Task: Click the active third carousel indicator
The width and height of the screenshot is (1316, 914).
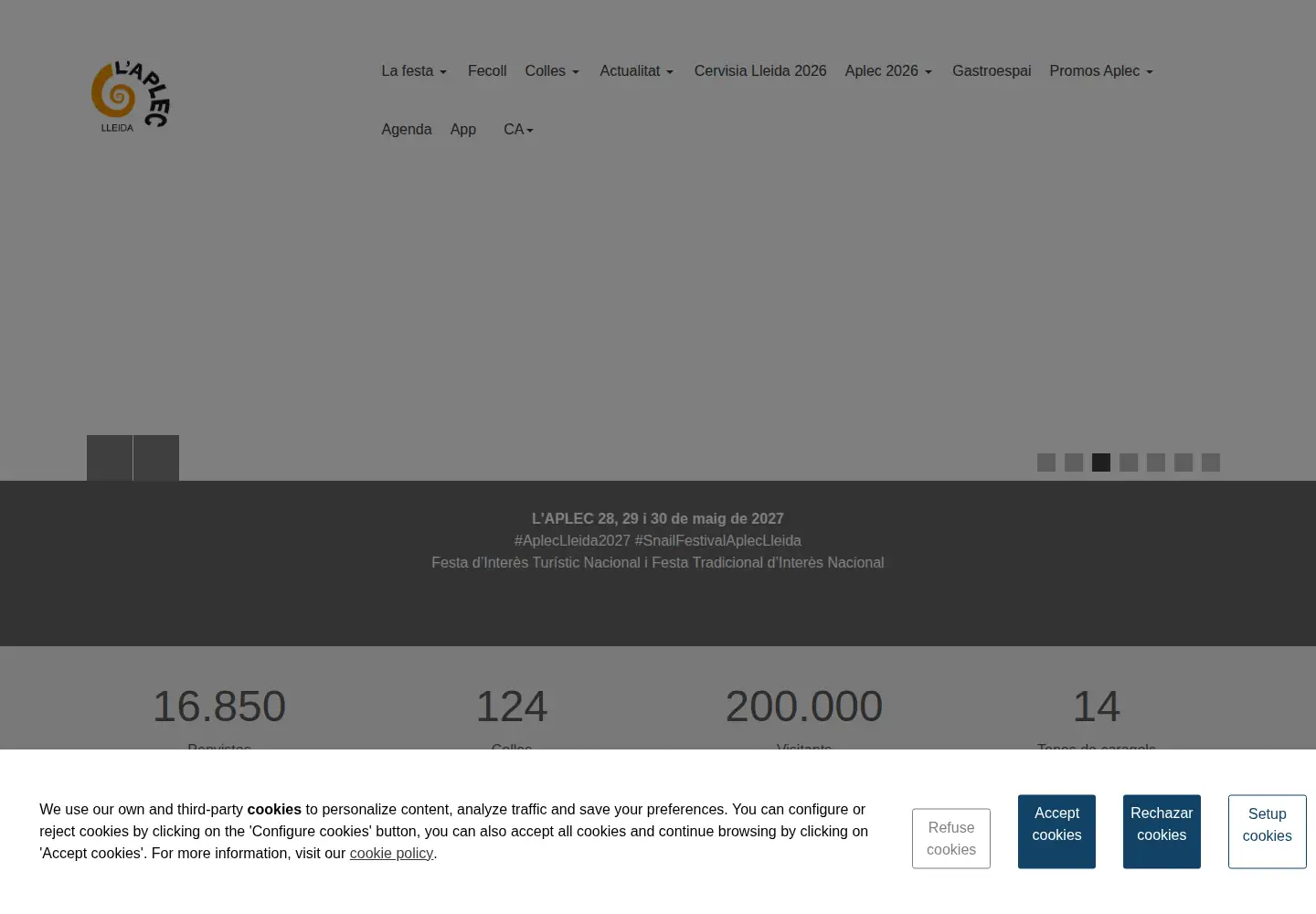Action: 1101,462
